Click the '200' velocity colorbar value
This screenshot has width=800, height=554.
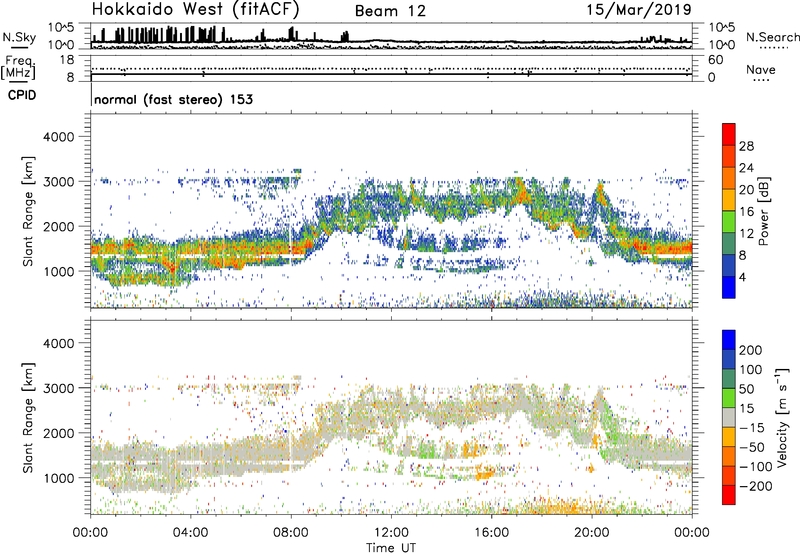pyautogui.click(x=751, y=350)
